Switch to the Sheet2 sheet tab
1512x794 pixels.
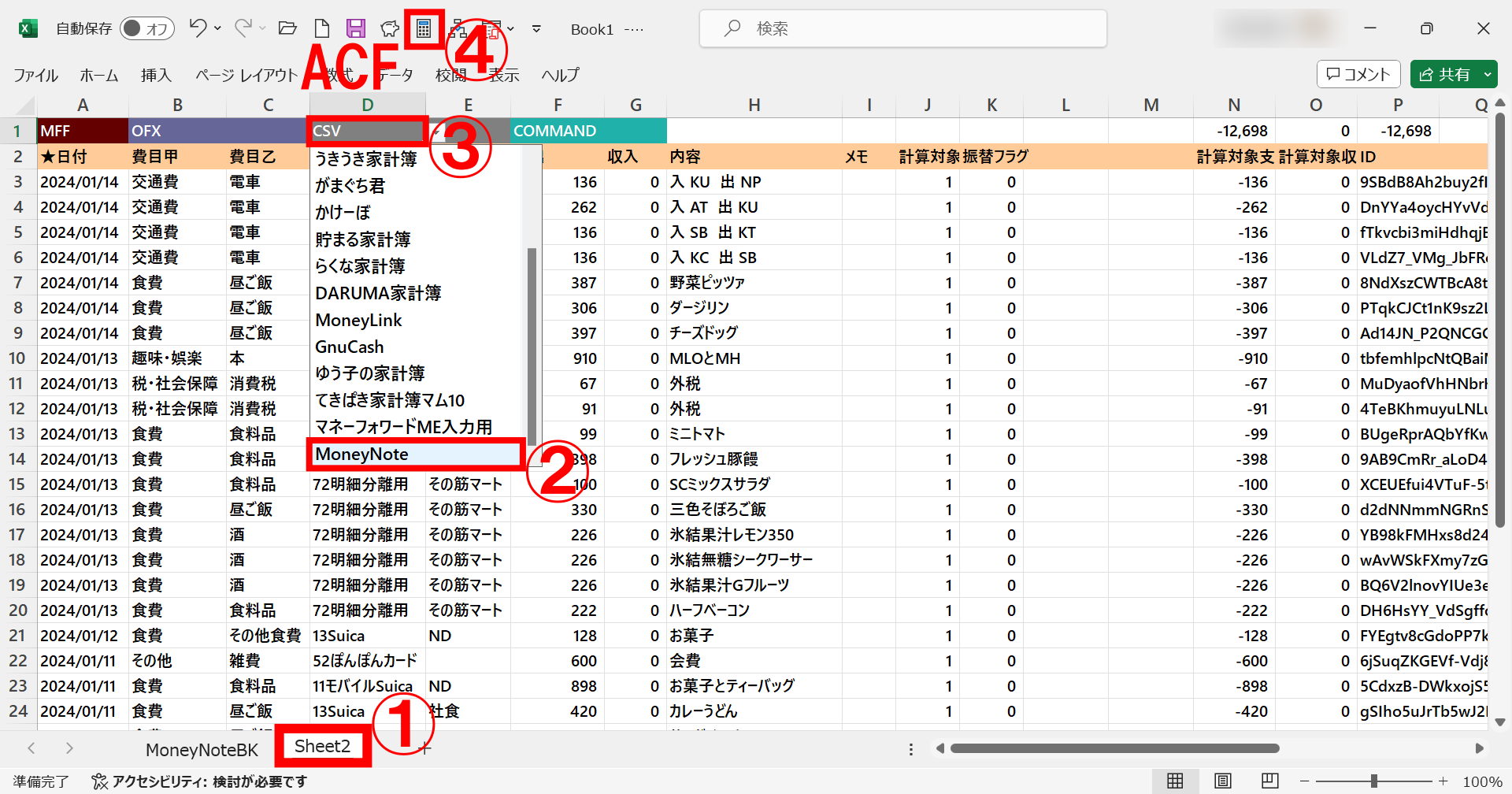pos(322,746)
